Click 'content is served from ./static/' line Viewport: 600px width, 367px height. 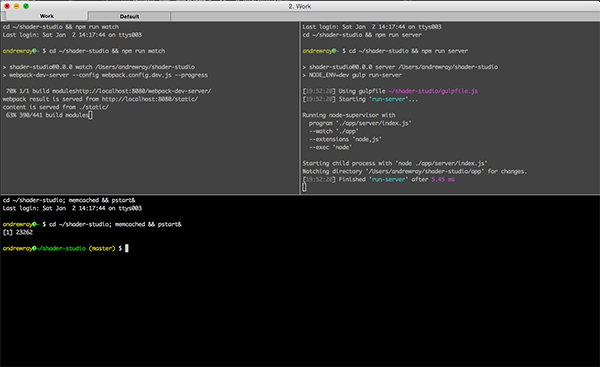(x=56, y=107)
